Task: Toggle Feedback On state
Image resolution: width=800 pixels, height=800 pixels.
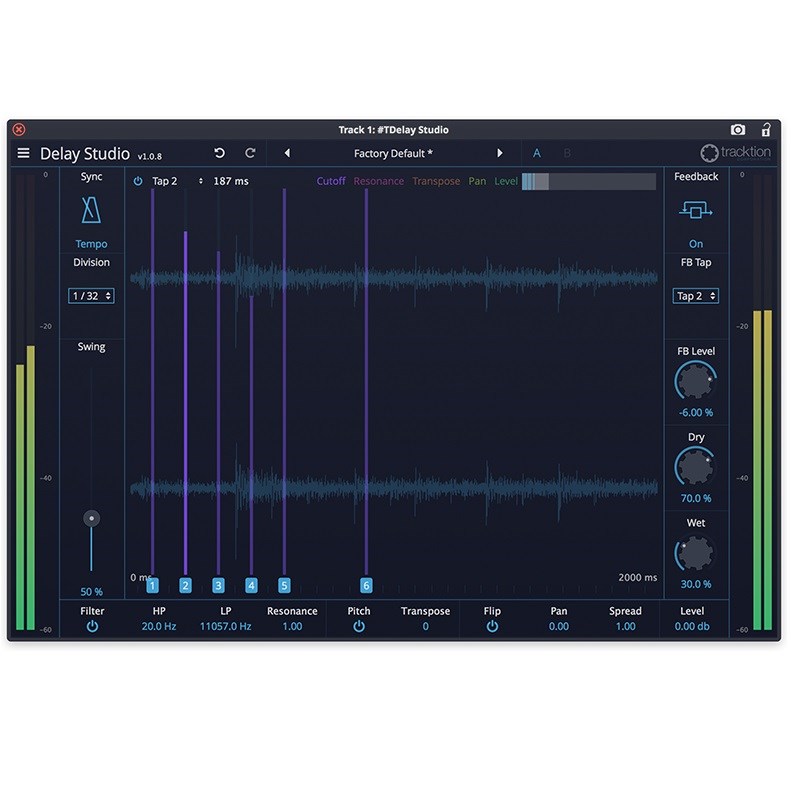Action: click(x=695, y=244)
